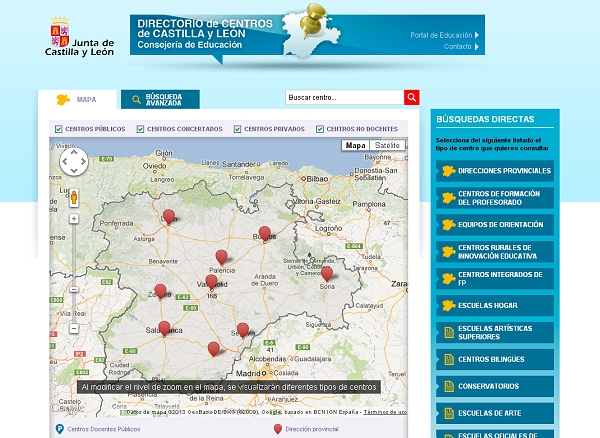Open Equipos de Orientación listing

[x=495, y=225]
